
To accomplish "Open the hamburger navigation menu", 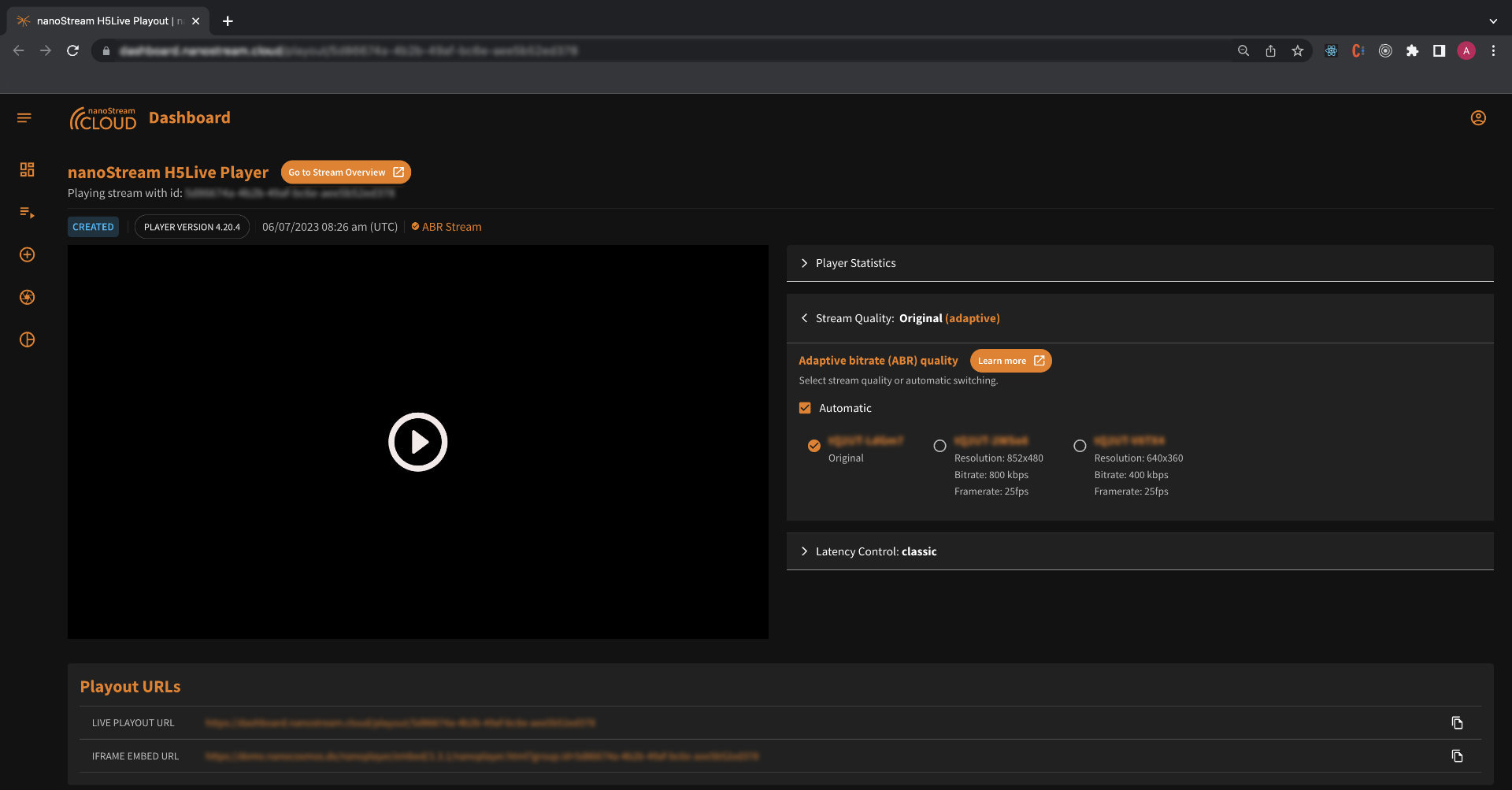I will pyautogui.click(x=24, y=118).
